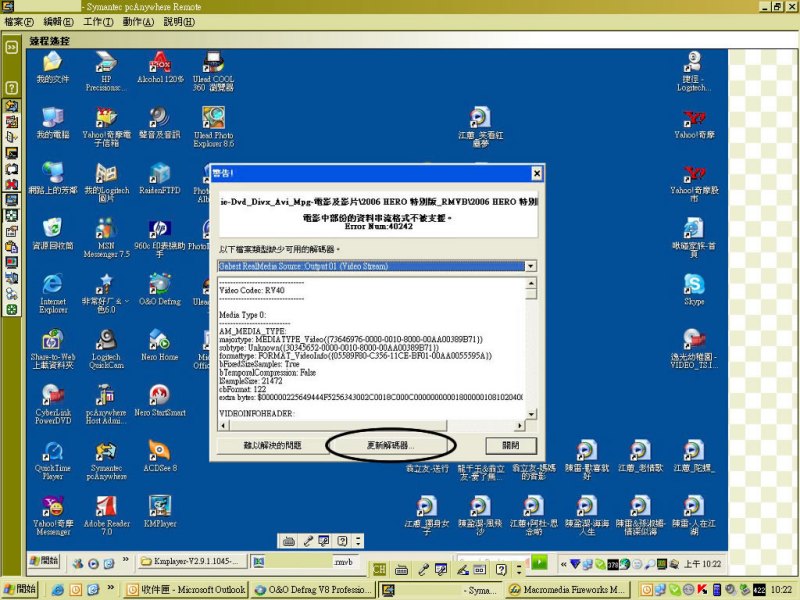Click the 關閉 button in warning dialog
Screen dimensions: 800x600
pos(511,445)
